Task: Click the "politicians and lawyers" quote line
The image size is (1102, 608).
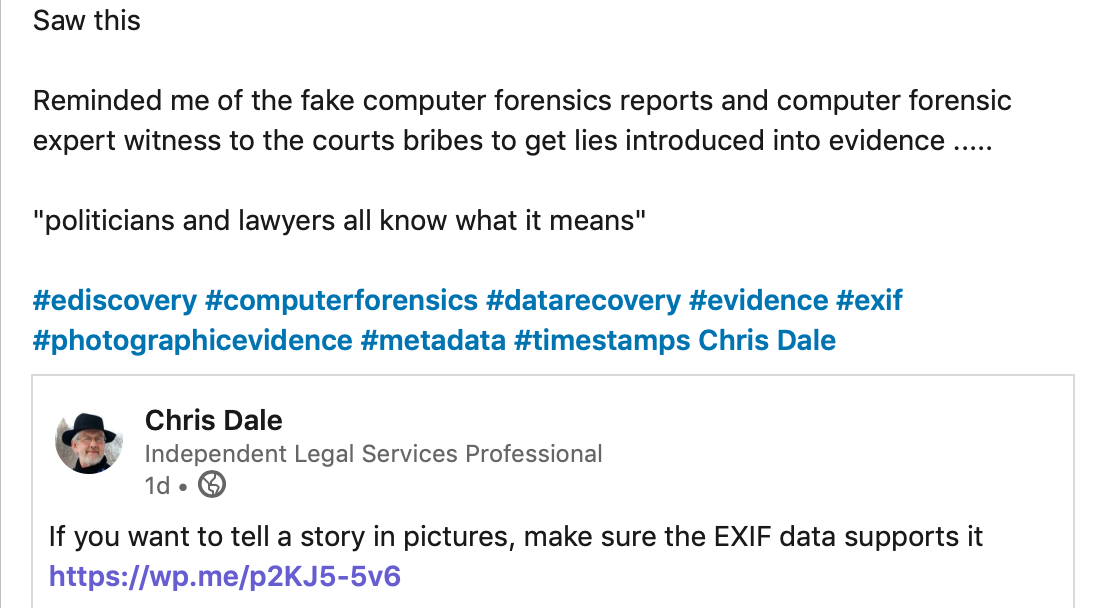Action: (x=341, y=220)
